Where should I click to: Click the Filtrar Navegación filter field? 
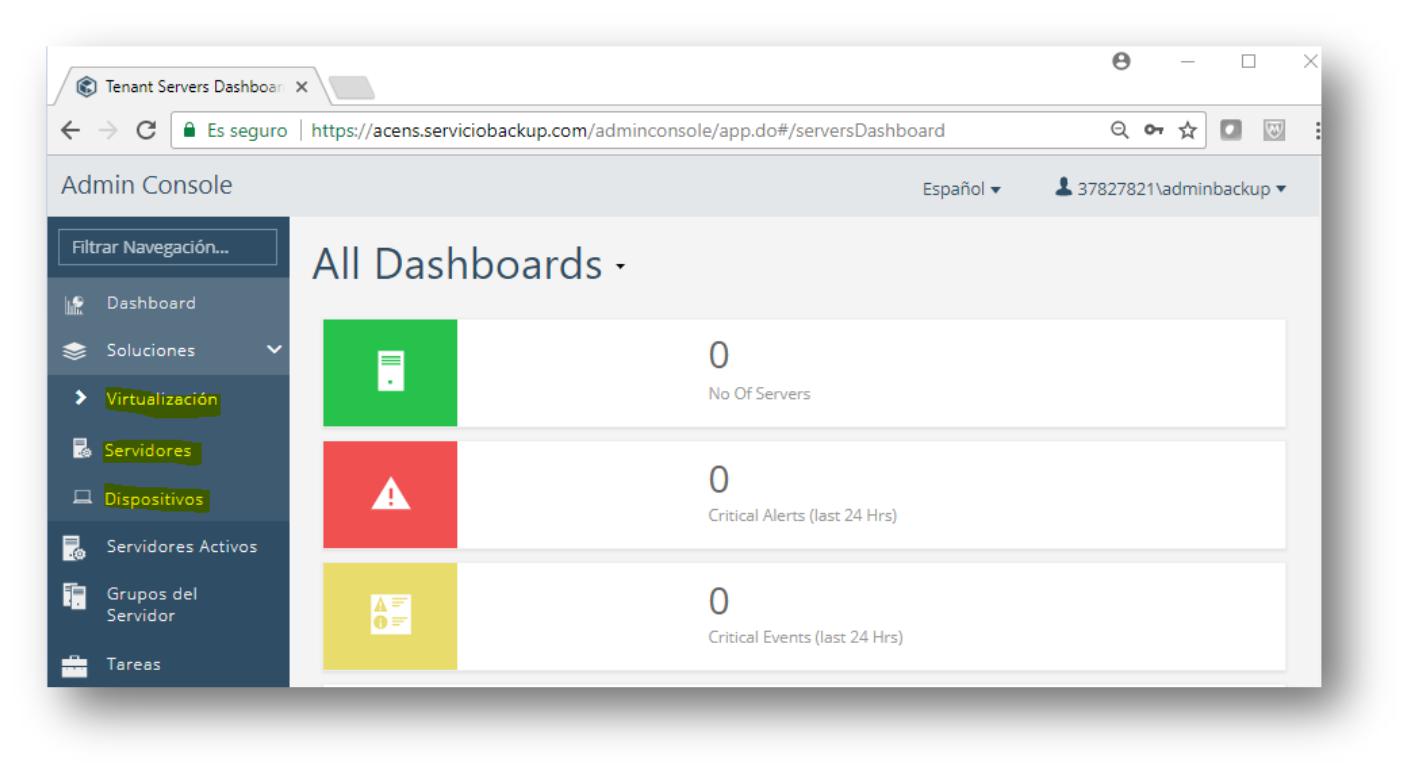point(168,247)
